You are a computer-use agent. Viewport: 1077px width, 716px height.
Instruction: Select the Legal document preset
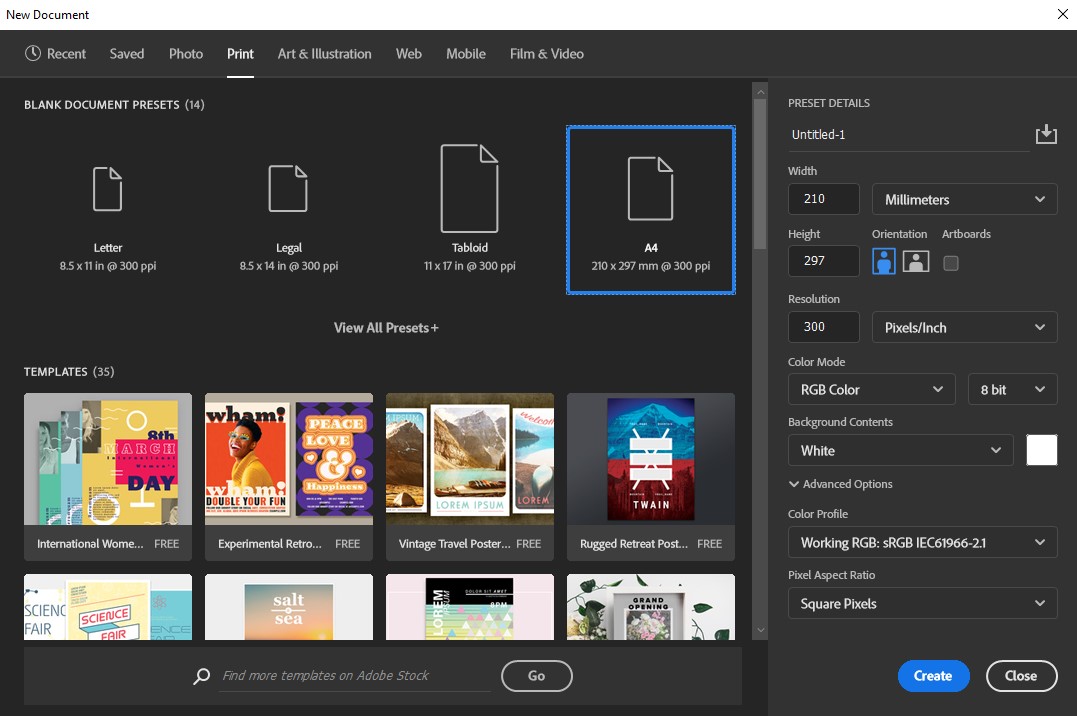(x=288, y=200)
